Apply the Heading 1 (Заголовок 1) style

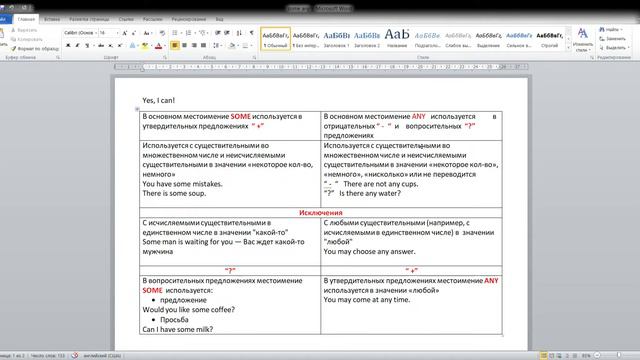point(336,39)
